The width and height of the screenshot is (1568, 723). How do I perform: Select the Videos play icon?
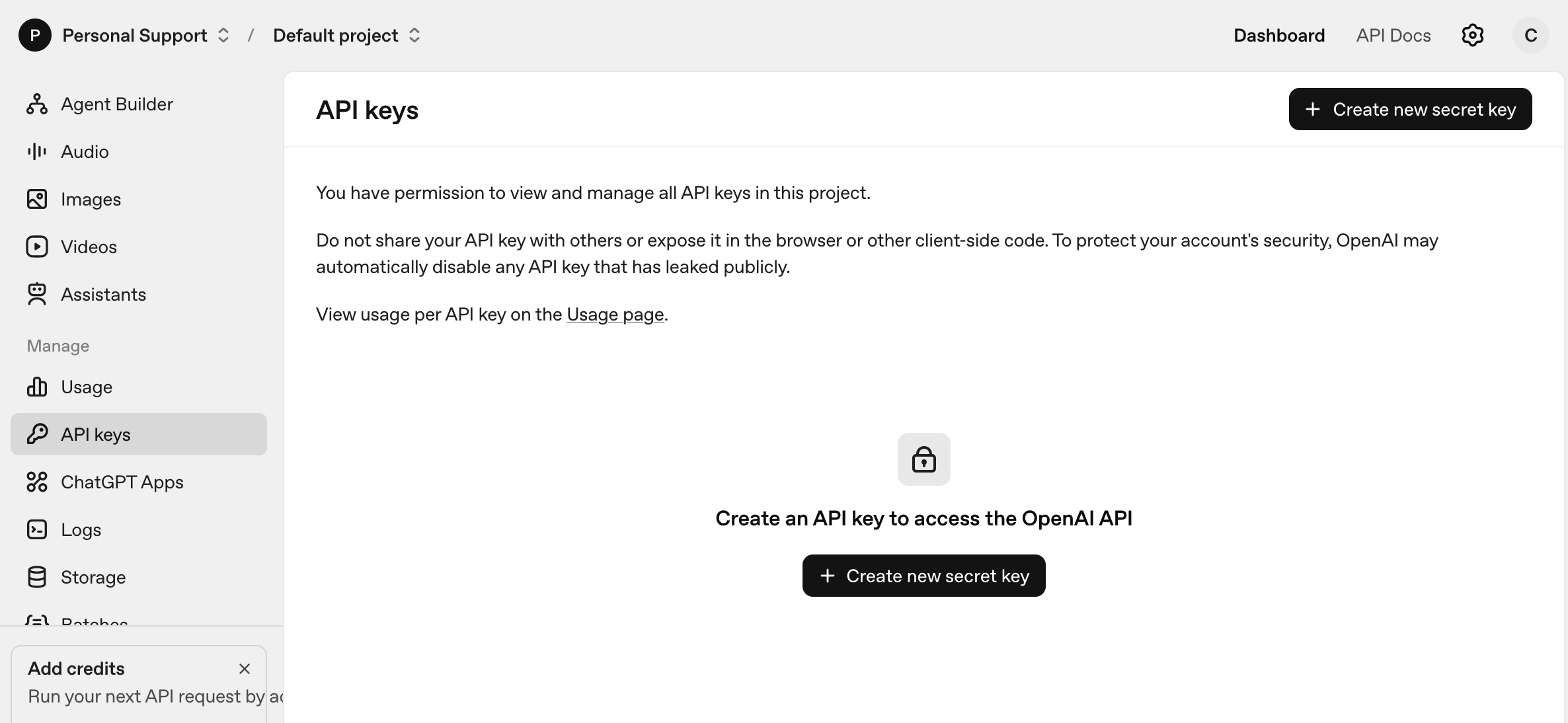point(37,247)
